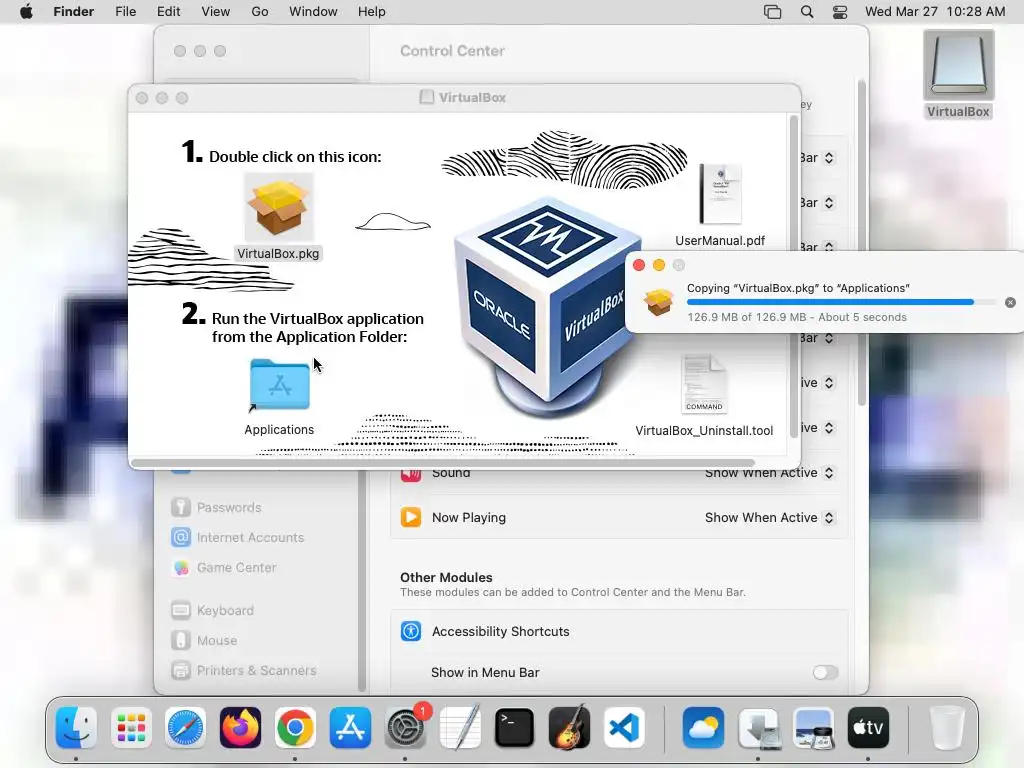The height and width of the screenshot is (768, 1024).
Task: Click the VirtualBox window horizontal scrollbar
Action: [443, 463]
